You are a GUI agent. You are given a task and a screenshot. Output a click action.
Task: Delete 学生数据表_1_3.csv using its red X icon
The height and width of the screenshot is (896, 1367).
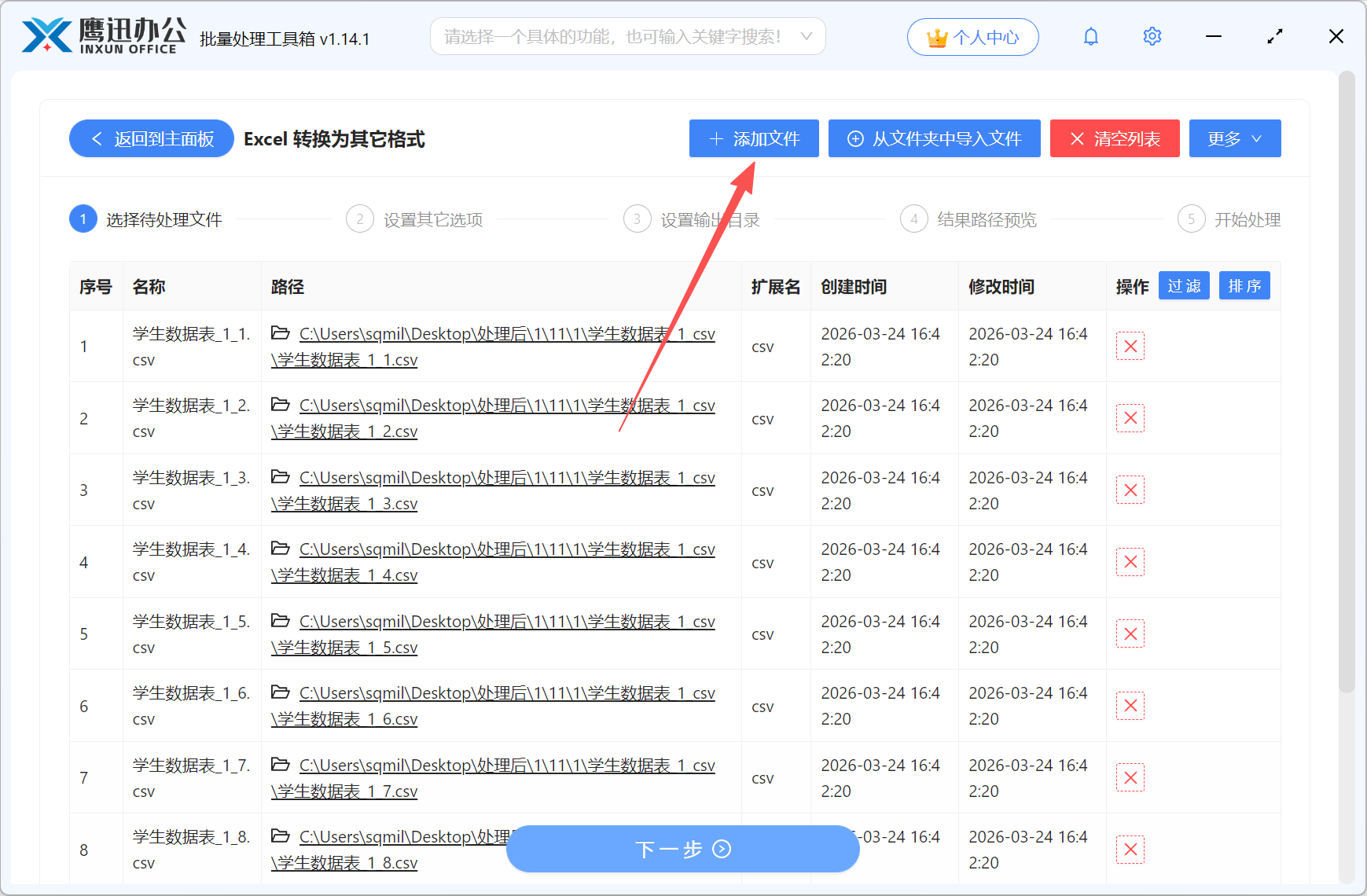pos(1130,490)
